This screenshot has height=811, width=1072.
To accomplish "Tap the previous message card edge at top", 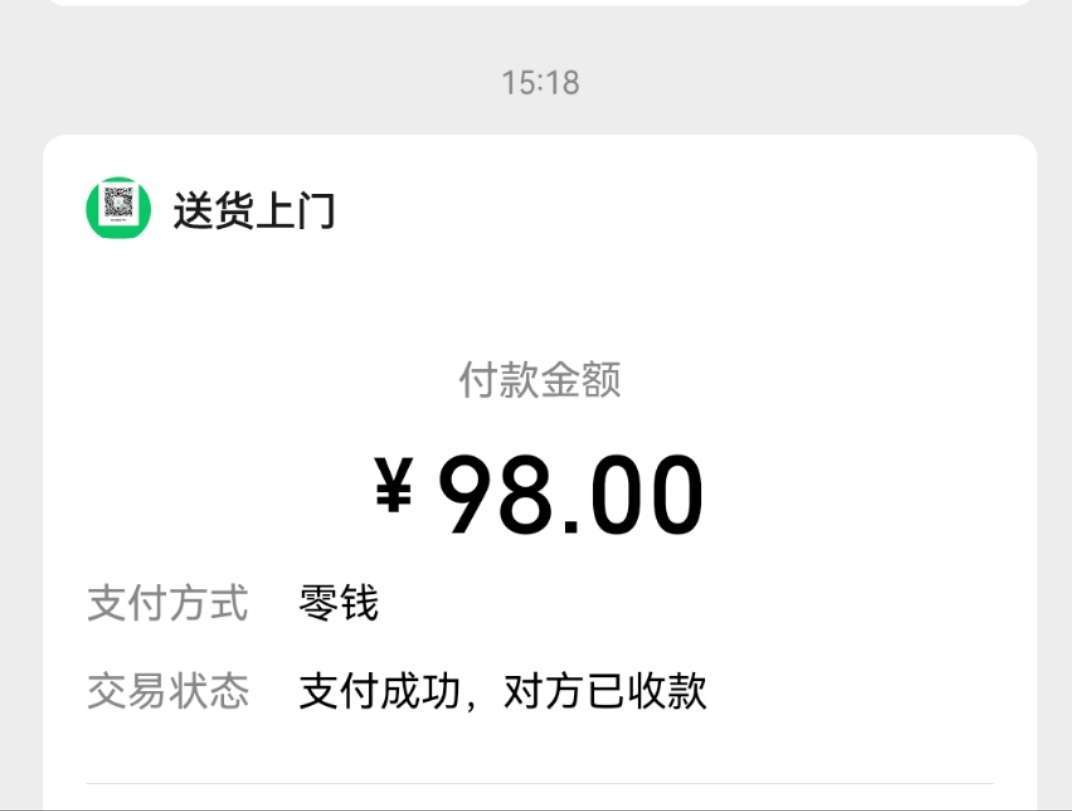I will pyautogui.click(x=540, y=3).
